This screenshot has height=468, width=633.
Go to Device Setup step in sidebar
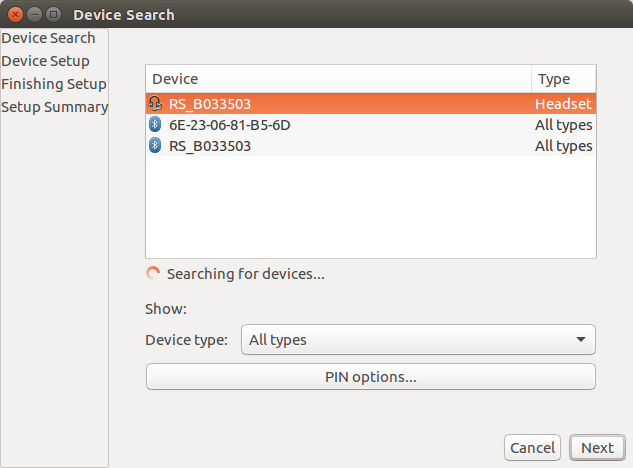click(46, 61)
